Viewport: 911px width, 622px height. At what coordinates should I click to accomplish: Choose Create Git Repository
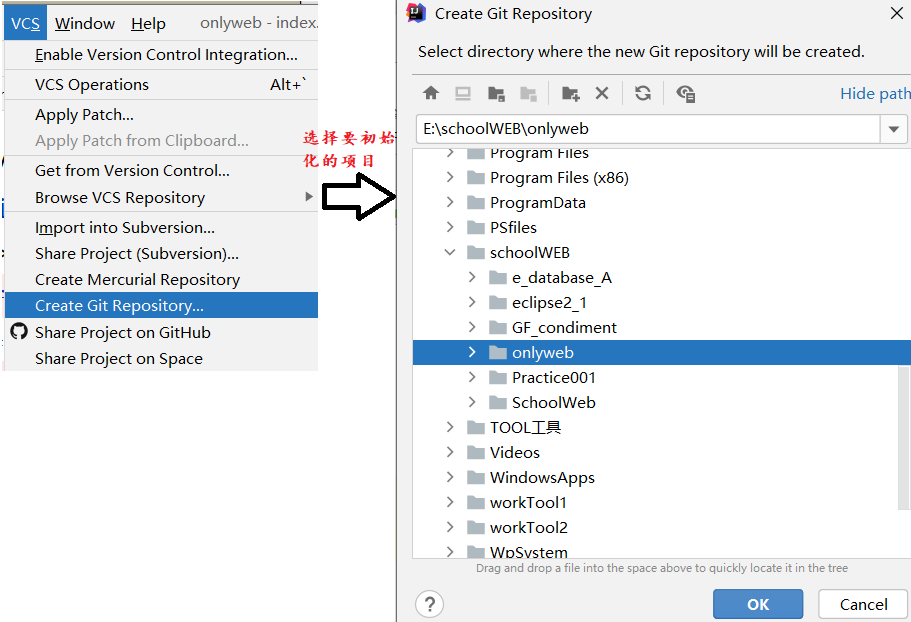[161, 305]
